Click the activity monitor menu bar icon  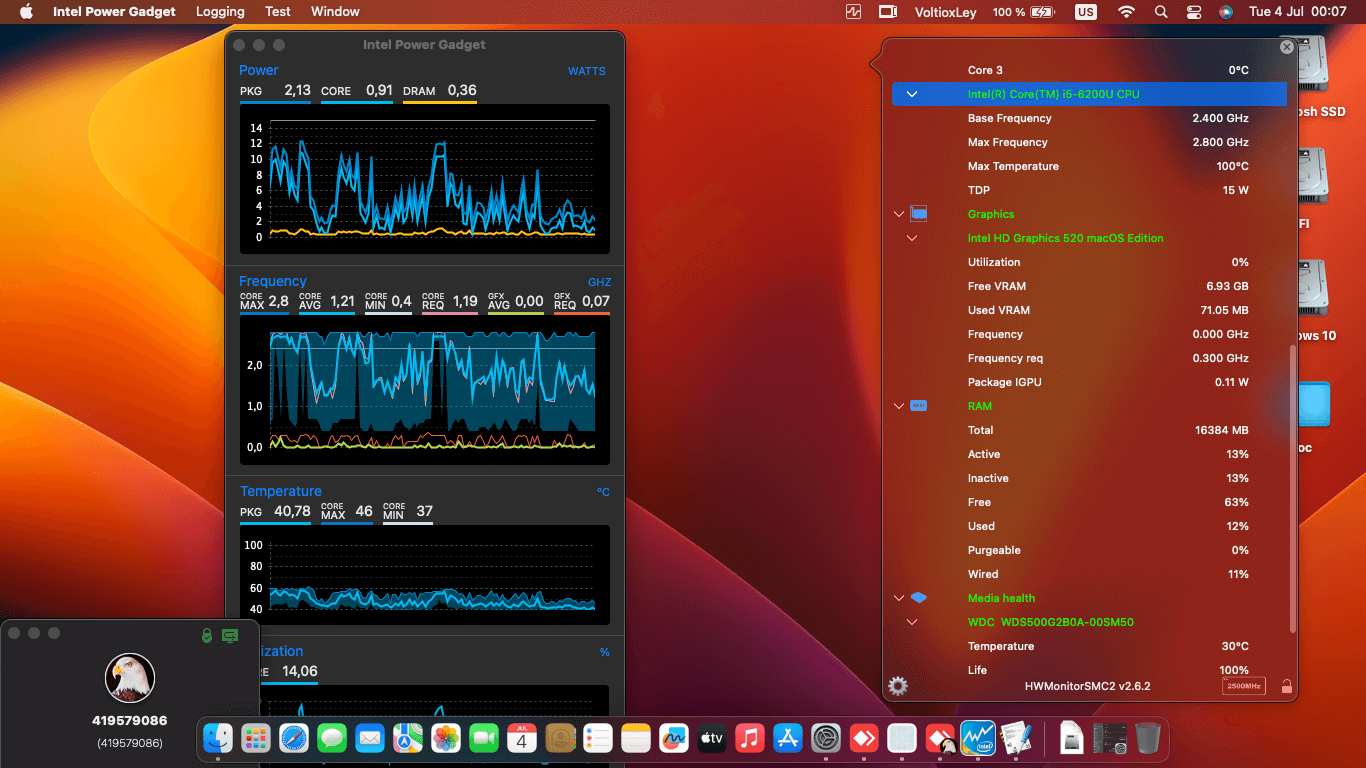[x=853, y=12]
